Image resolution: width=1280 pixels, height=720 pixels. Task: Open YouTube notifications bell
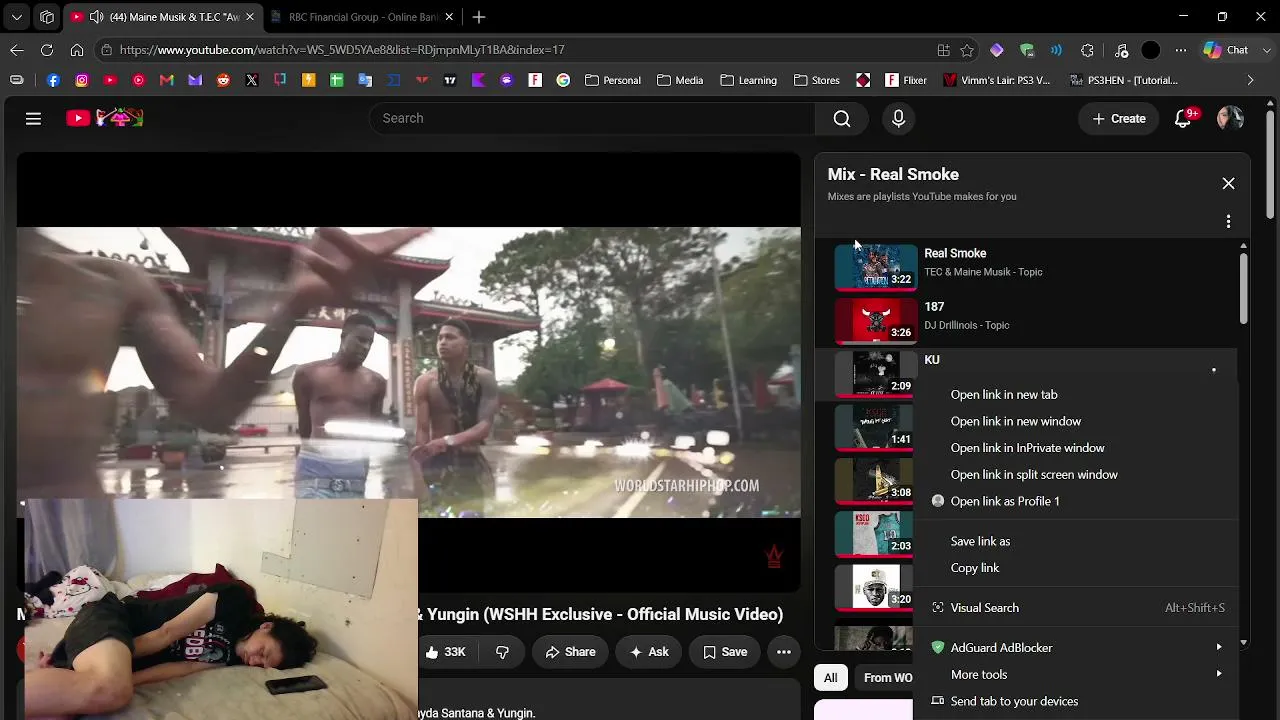1184,118
